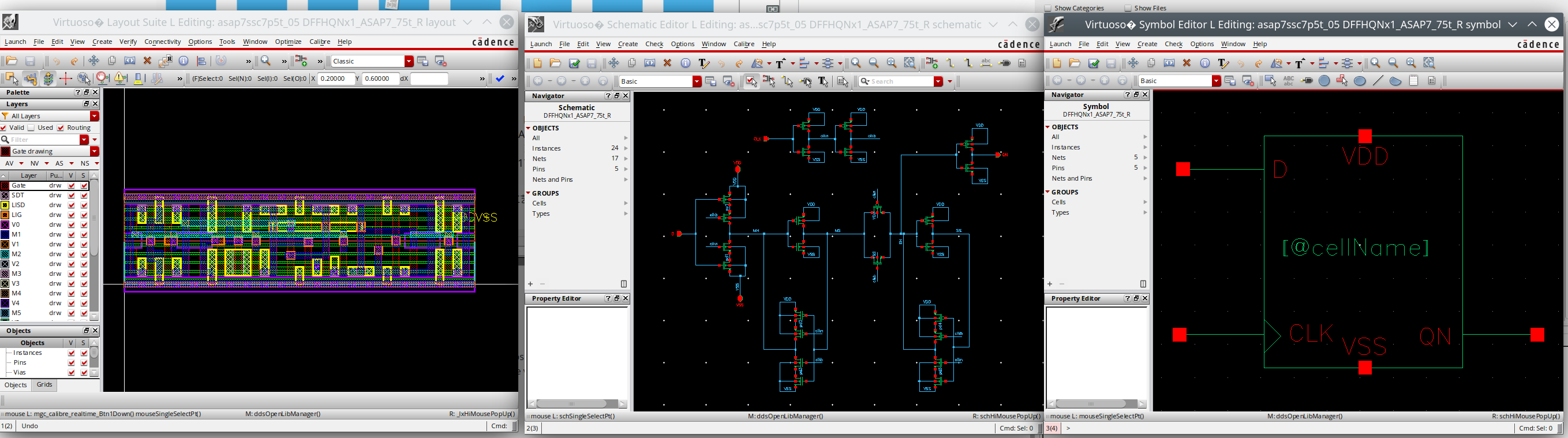Viewport: 1568px width, 438px height.
Task: Click Create Ellipse icon in Symbol Editor
Action: pos(1360,81)
